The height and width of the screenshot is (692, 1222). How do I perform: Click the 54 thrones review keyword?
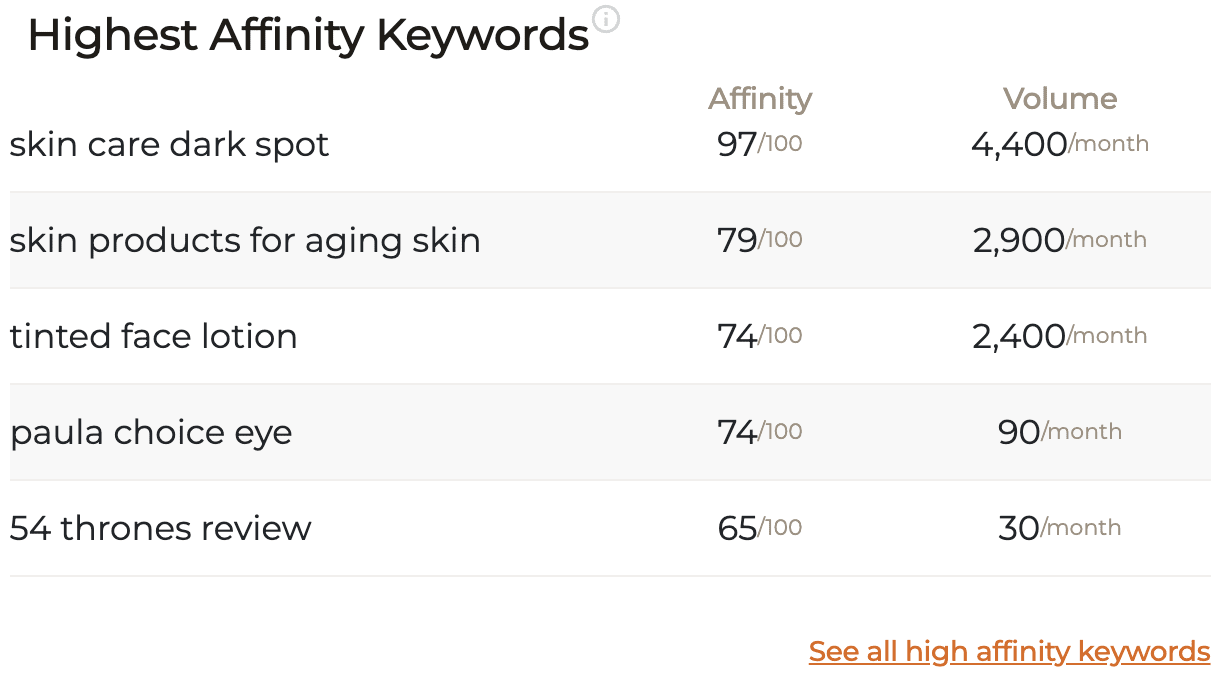(161, 529)
